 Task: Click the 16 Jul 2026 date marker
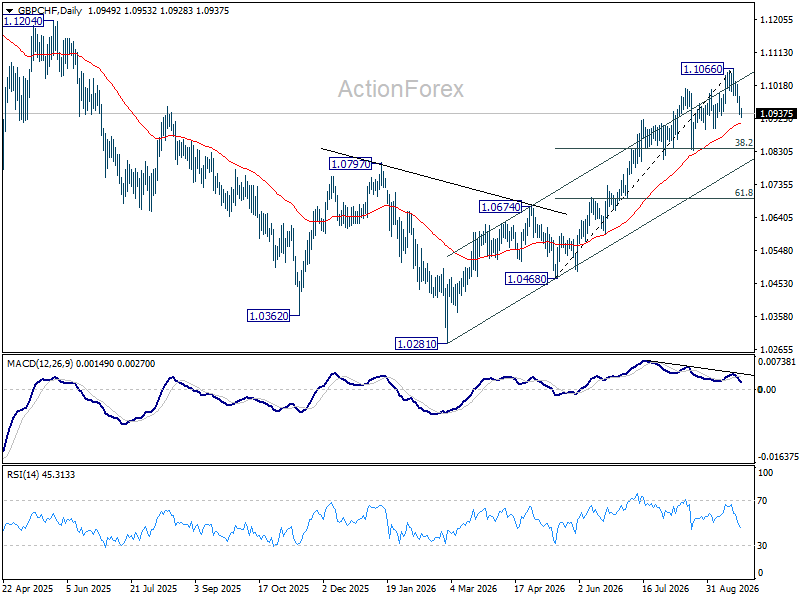665,588
